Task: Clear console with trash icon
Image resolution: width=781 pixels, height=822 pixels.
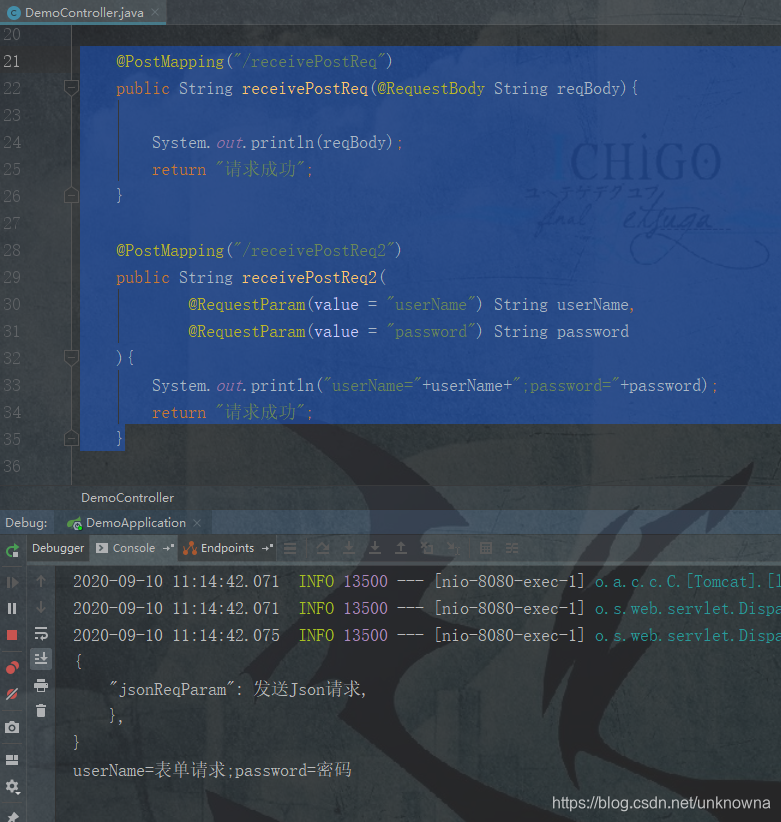Action: coord(41,711)
